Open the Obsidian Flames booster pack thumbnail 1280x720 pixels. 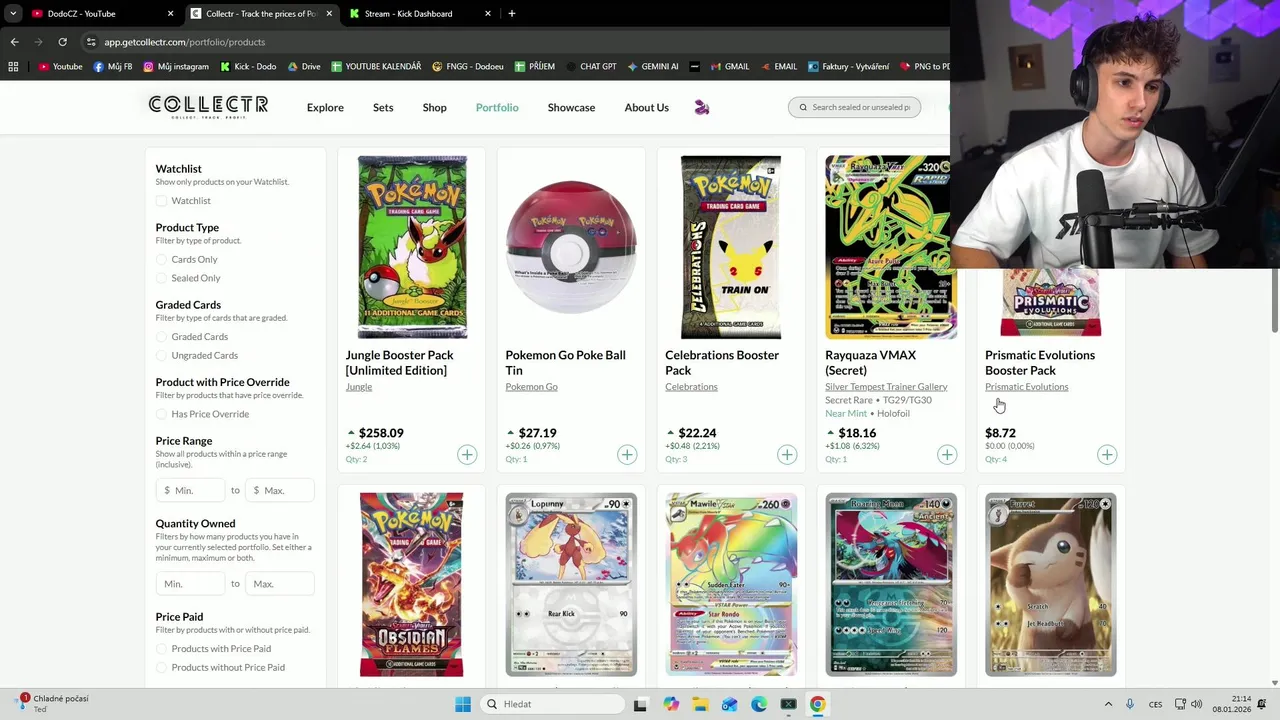coord(411,584)
